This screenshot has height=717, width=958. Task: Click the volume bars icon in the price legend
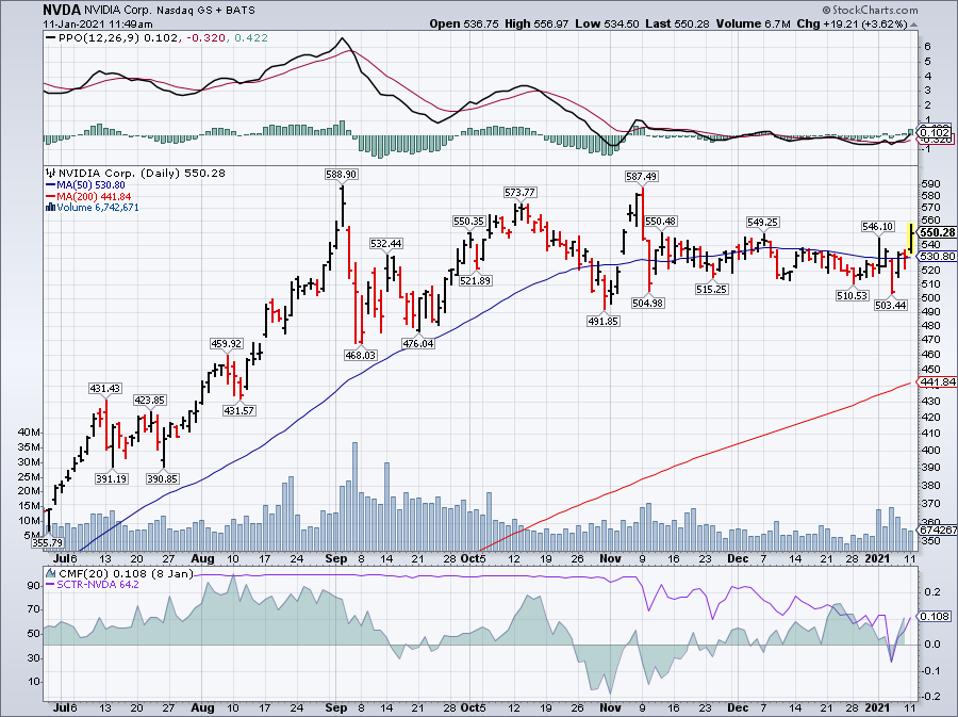50,208
